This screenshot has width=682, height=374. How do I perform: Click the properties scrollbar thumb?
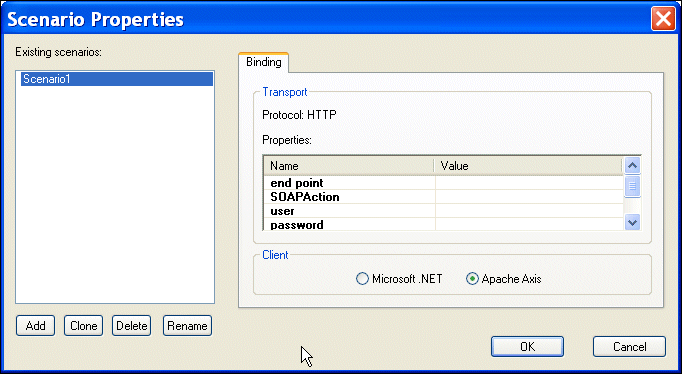632,186
